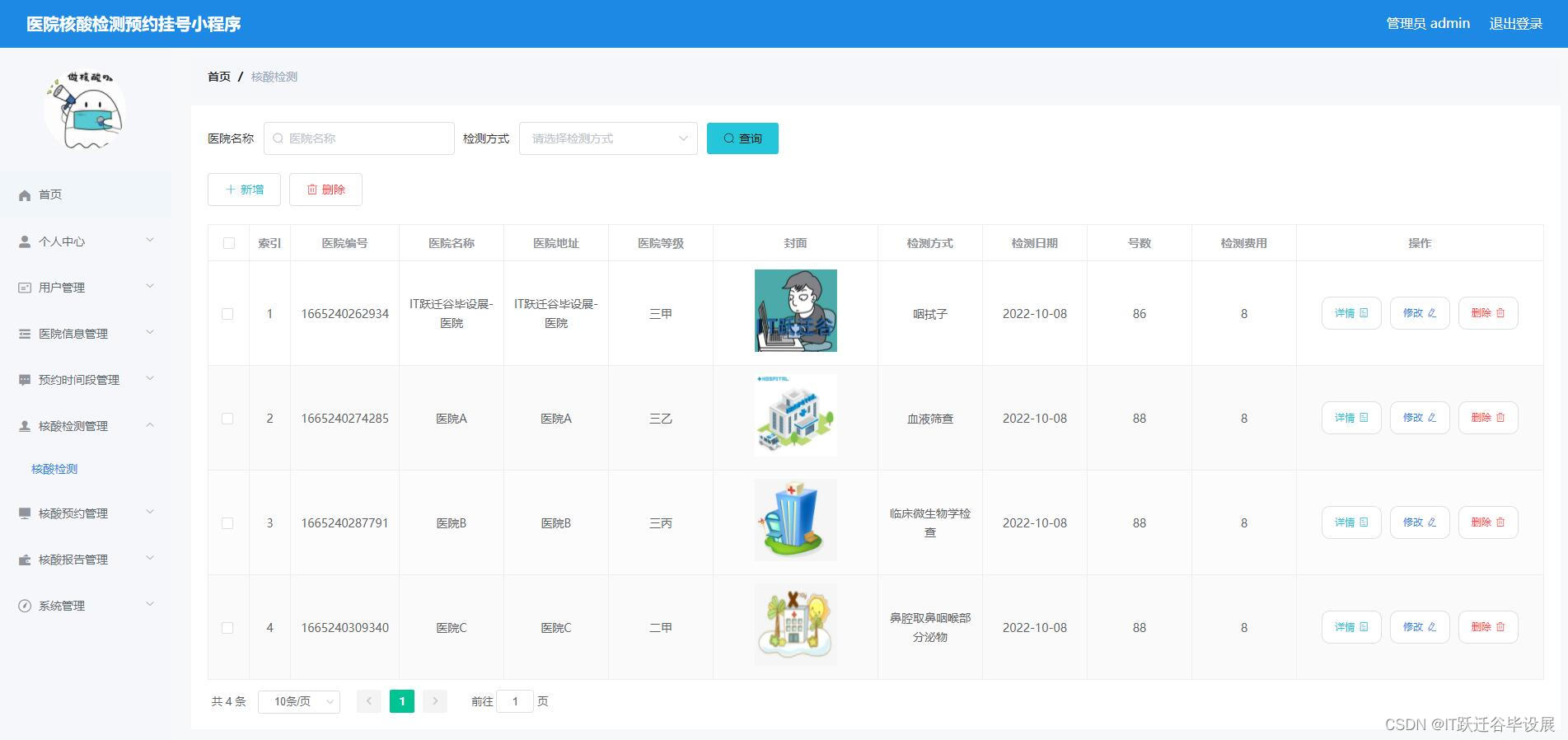The height and width of the screenshot is (740, 1568).
Task: Click the folder icon beside 核酸报告管理
Action: [25, 560]
